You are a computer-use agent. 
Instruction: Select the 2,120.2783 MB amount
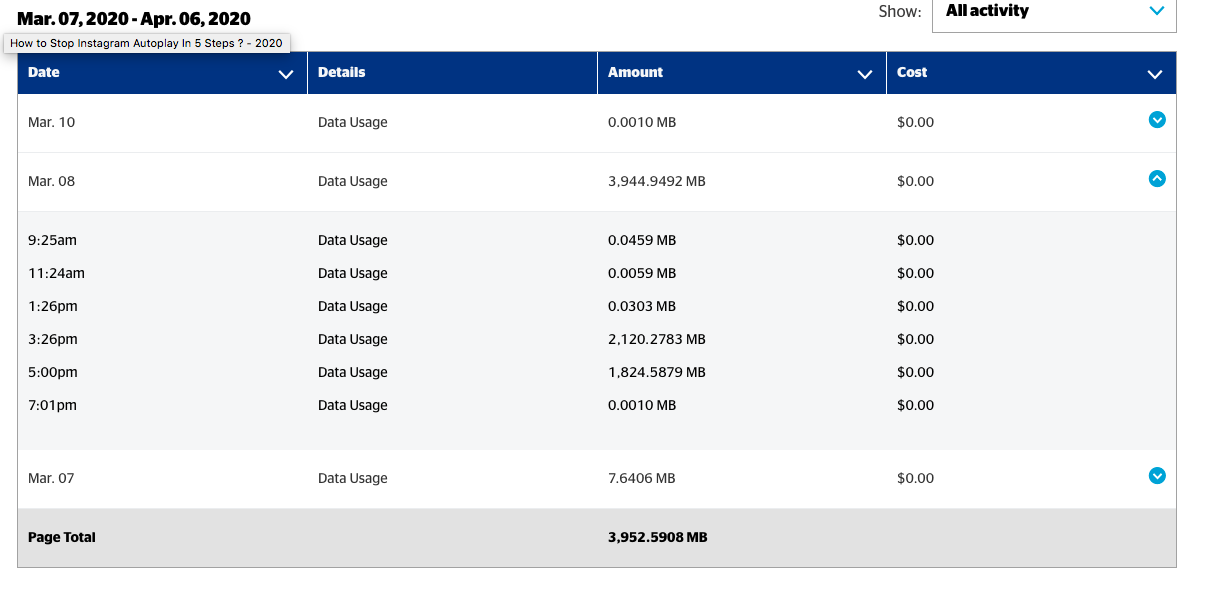click(657, 339)
